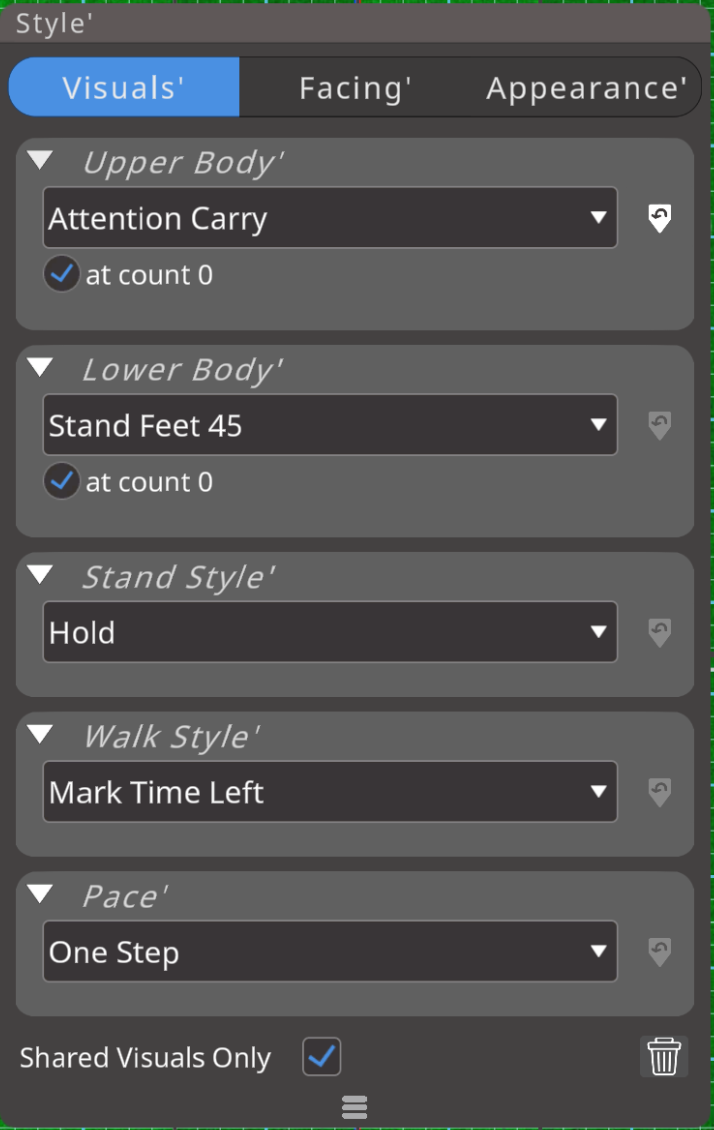Toggle Lower Body 'at count 0' checkbox
714x1130 pixels.
[x=62, y=482]
